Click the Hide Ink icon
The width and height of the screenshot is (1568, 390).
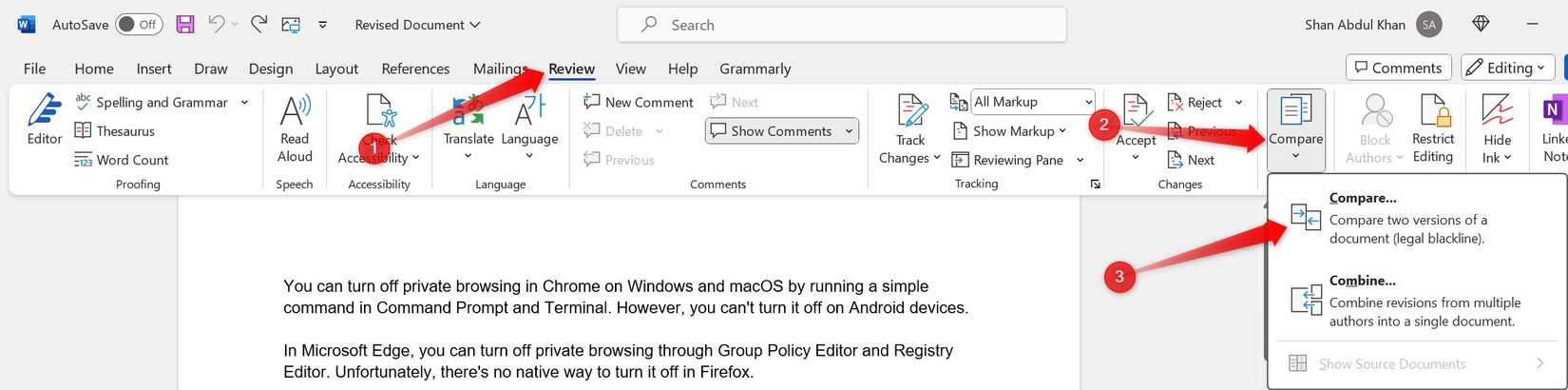point(1497,111)
